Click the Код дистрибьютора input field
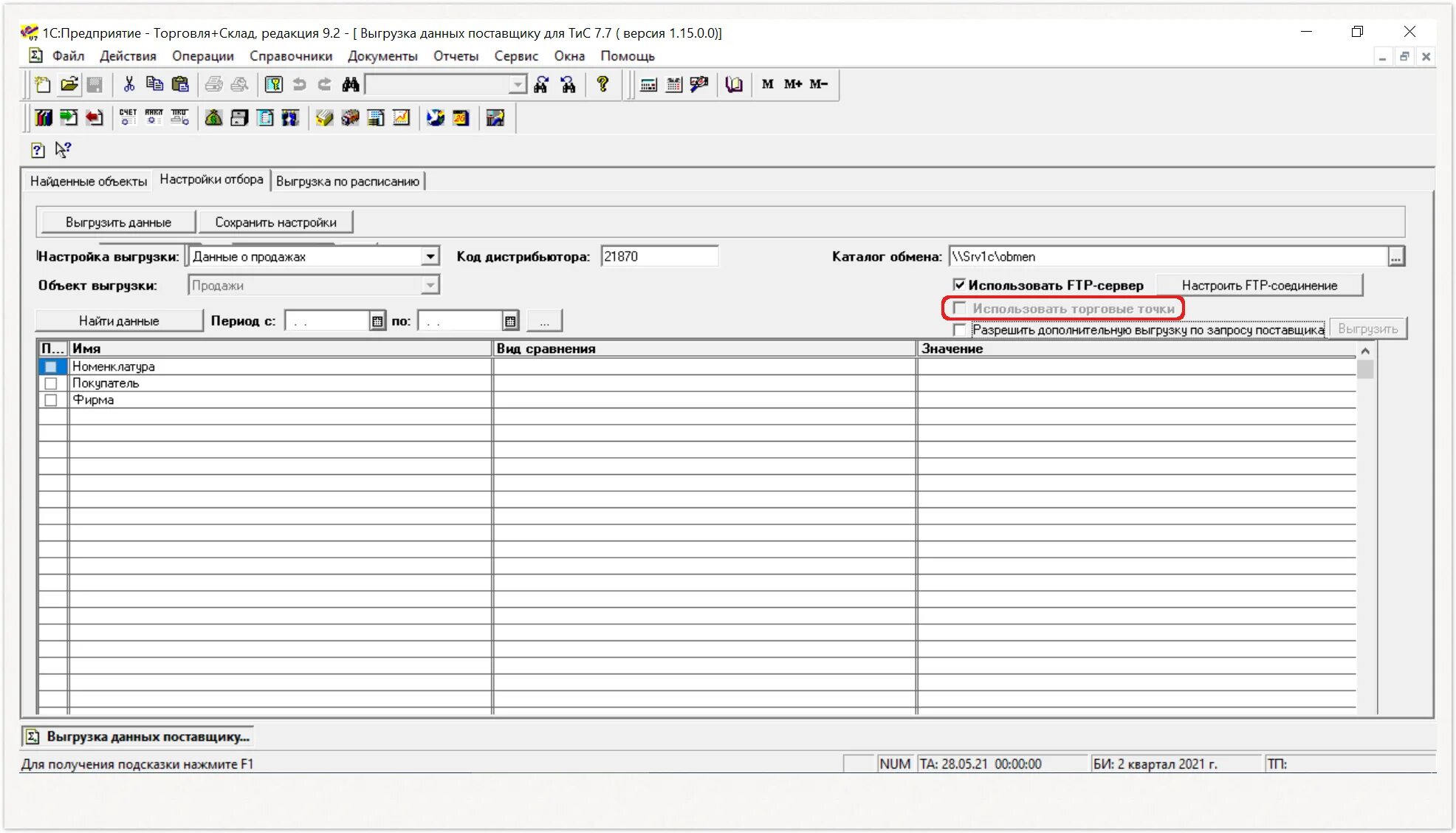Viewport: 1456px width, 833px height. (x=659, y=256)
